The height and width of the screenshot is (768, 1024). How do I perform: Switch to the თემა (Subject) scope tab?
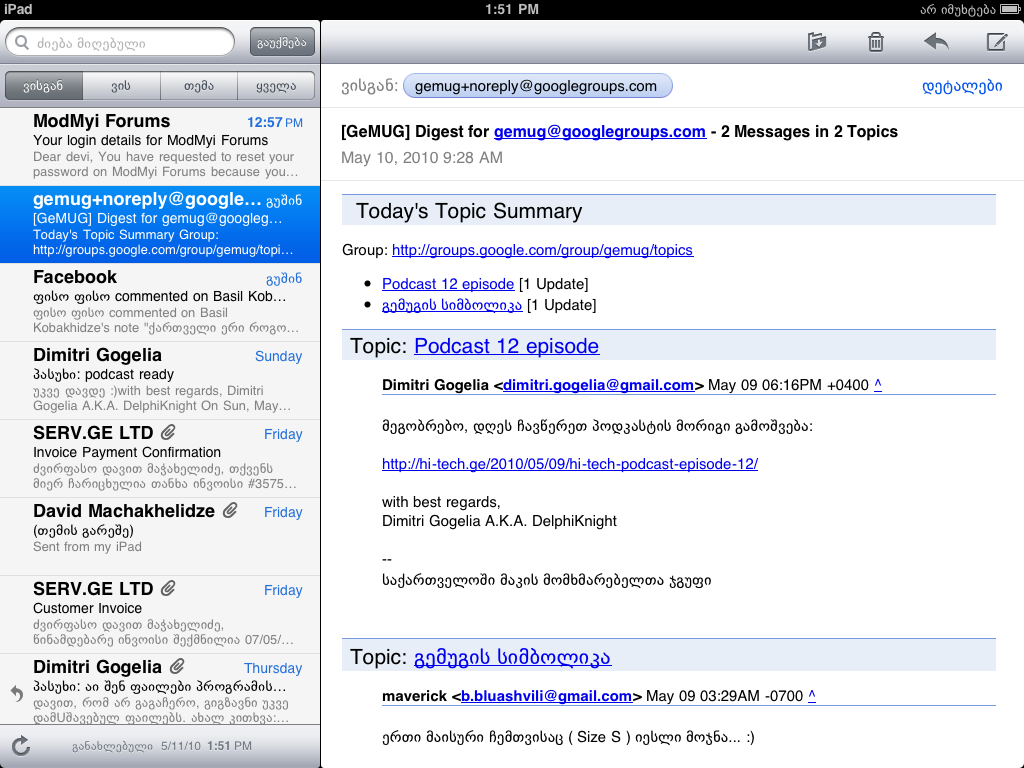tap(199, 86)
